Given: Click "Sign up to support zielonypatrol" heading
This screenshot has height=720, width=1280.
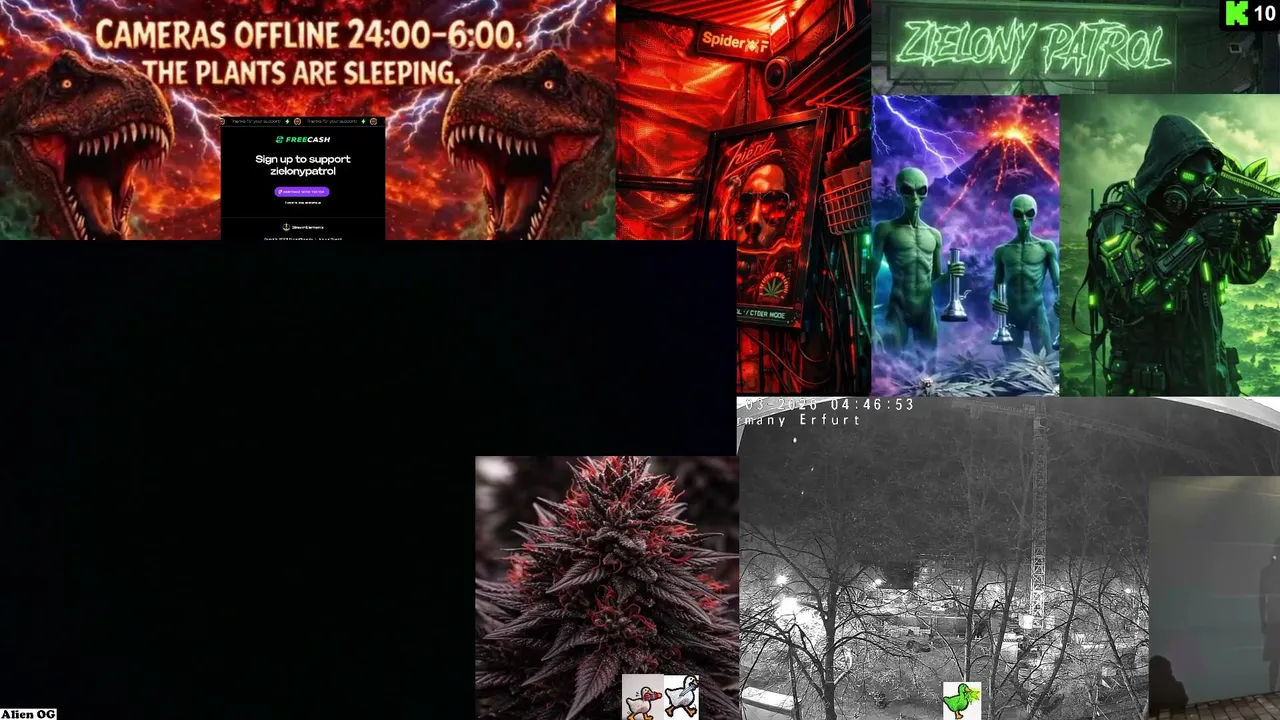Looking at the screenshot, I should point(302,165).
